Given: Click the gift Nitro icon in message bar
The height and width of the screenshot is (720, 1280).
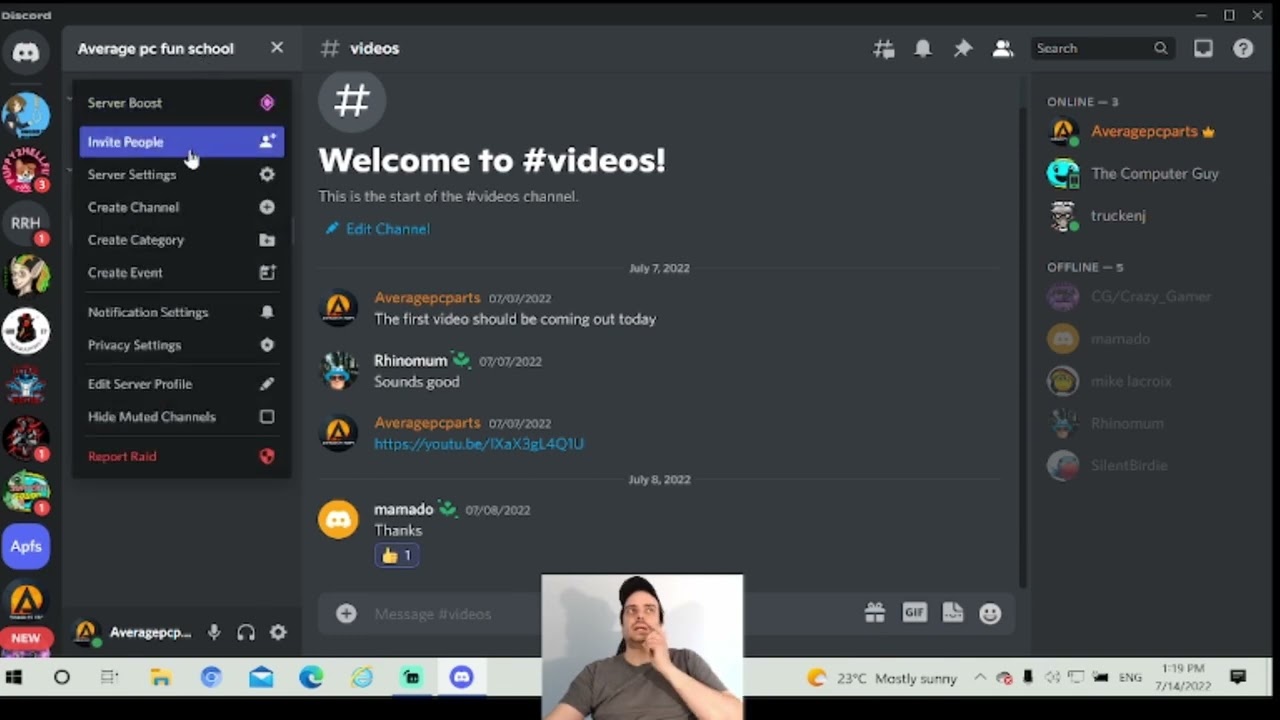Looking at the screenshot, I should [875, 613].
